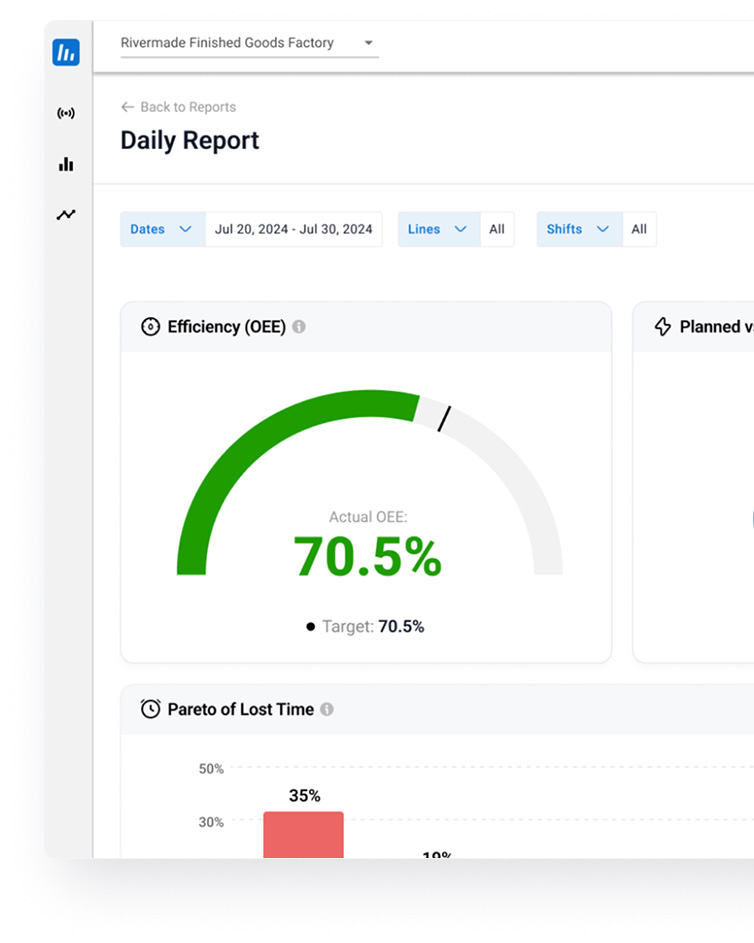754x943 pixels.
Task: Expand the factory dropdown arrow
Action: point(369,43)
